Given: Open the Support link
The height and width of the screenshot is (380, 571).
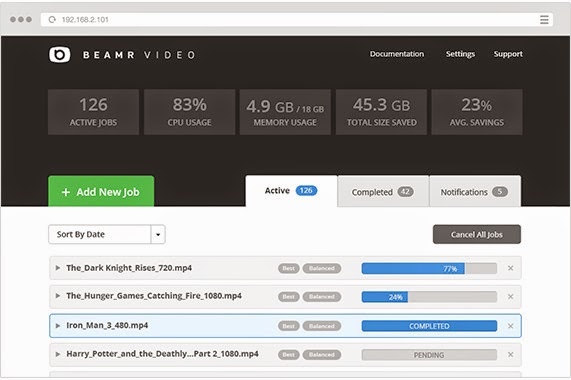Looking at the screenshot, I should (508, 54).
